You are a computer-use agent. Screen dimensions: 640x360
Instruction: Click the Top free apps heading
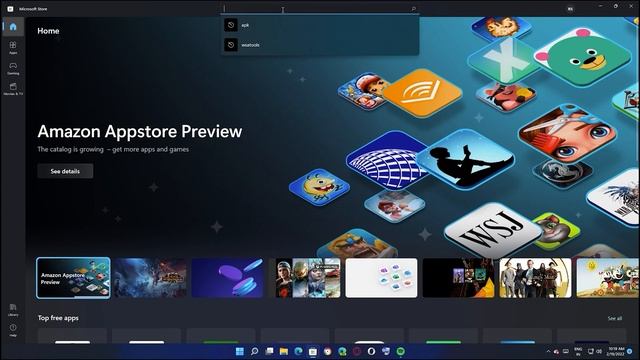tap(58, 318)
